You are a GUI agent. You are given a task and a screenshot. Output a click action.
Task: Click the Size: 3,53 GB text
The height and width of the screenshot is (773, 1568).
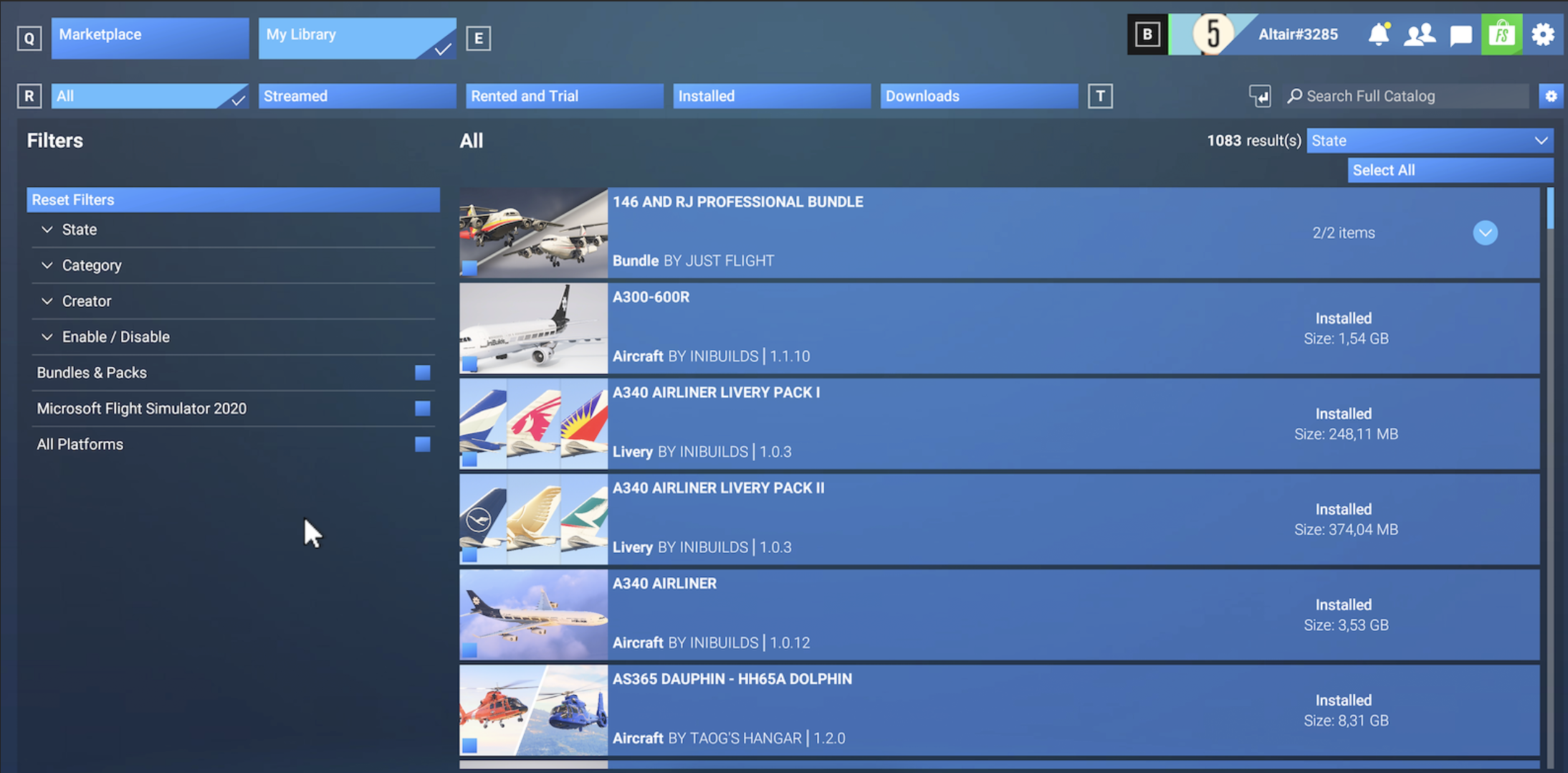(x=1346, y=625)
